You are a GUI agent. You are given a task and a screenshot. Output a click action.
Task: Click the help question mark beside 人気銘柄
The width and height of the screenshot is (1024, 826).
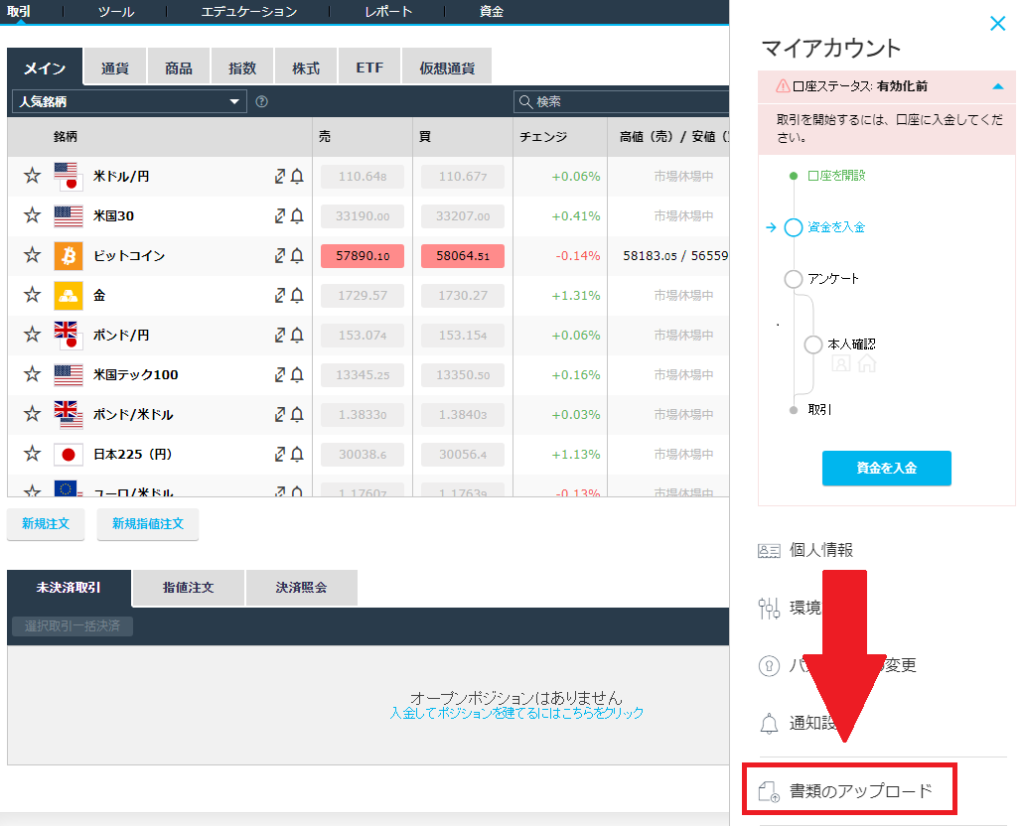pyautogui.click(x=262, y=102)
